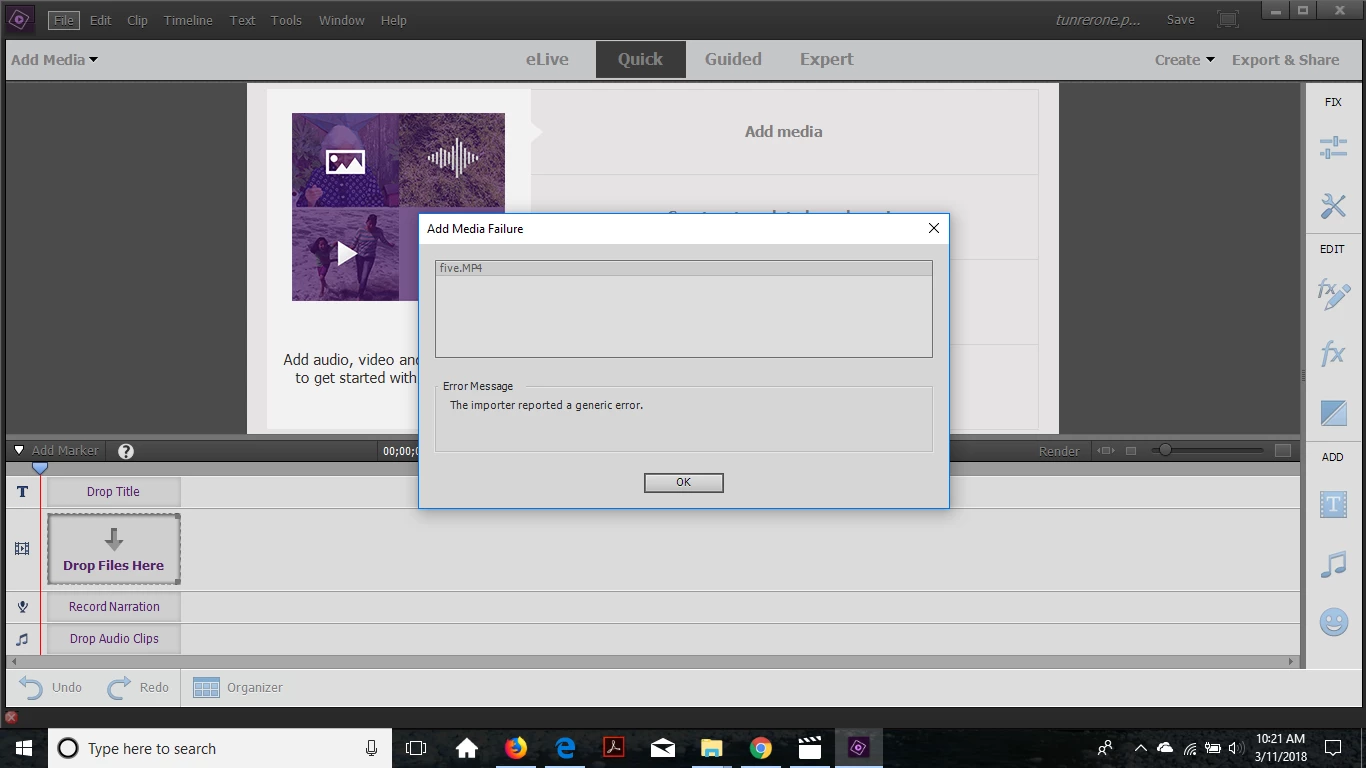Click the full screen monitor icon near Save
Image resolution: width=1366 pixels, height=768 pixels.
tap(1228, 19)
